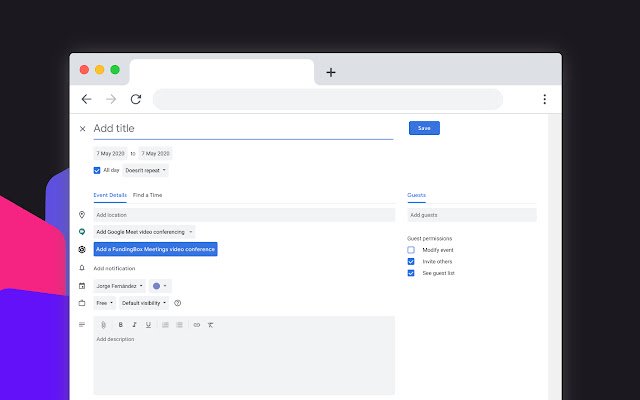
Task: Toggle italic formatting in description
Action: (x=134, y=325)
